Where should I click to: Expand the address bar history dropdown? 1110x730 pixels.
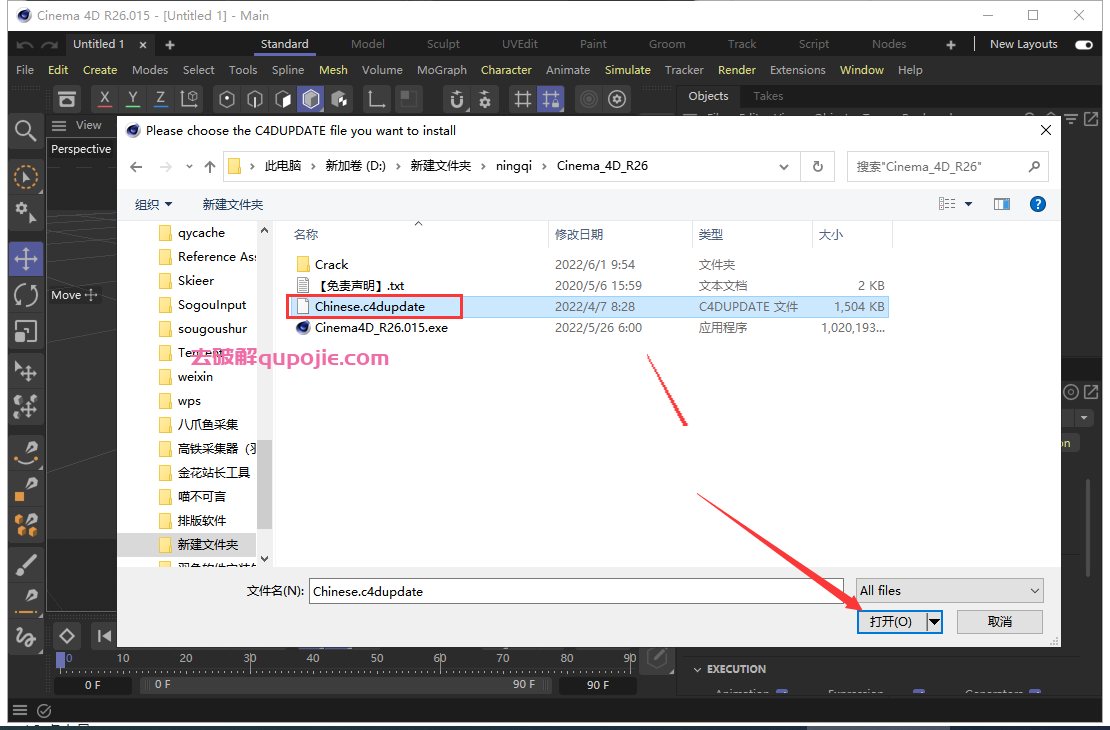tap(784, 167)
